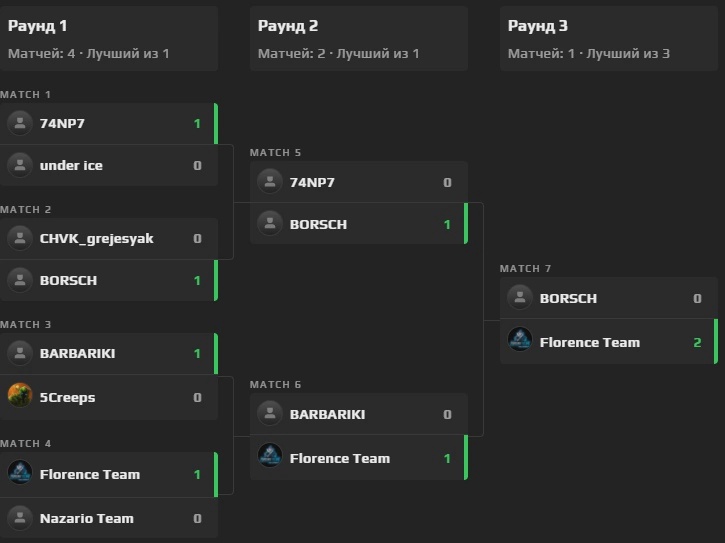The image size is (725, 543).
Task: Select the Раунд 3 header
Action: 538,26
